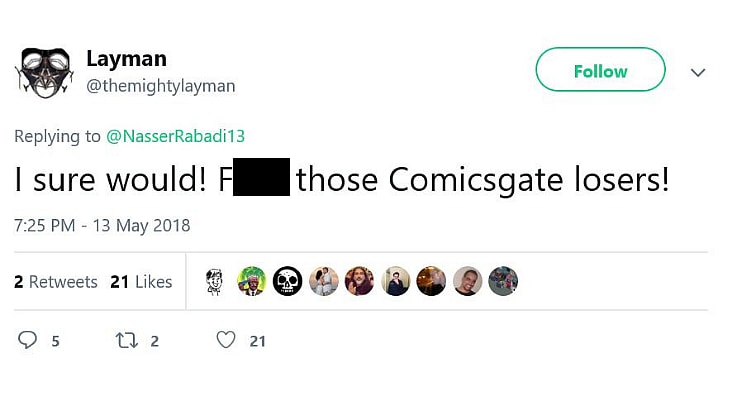Open the green-background cartoon liker avatar

(x=252, y=281)
